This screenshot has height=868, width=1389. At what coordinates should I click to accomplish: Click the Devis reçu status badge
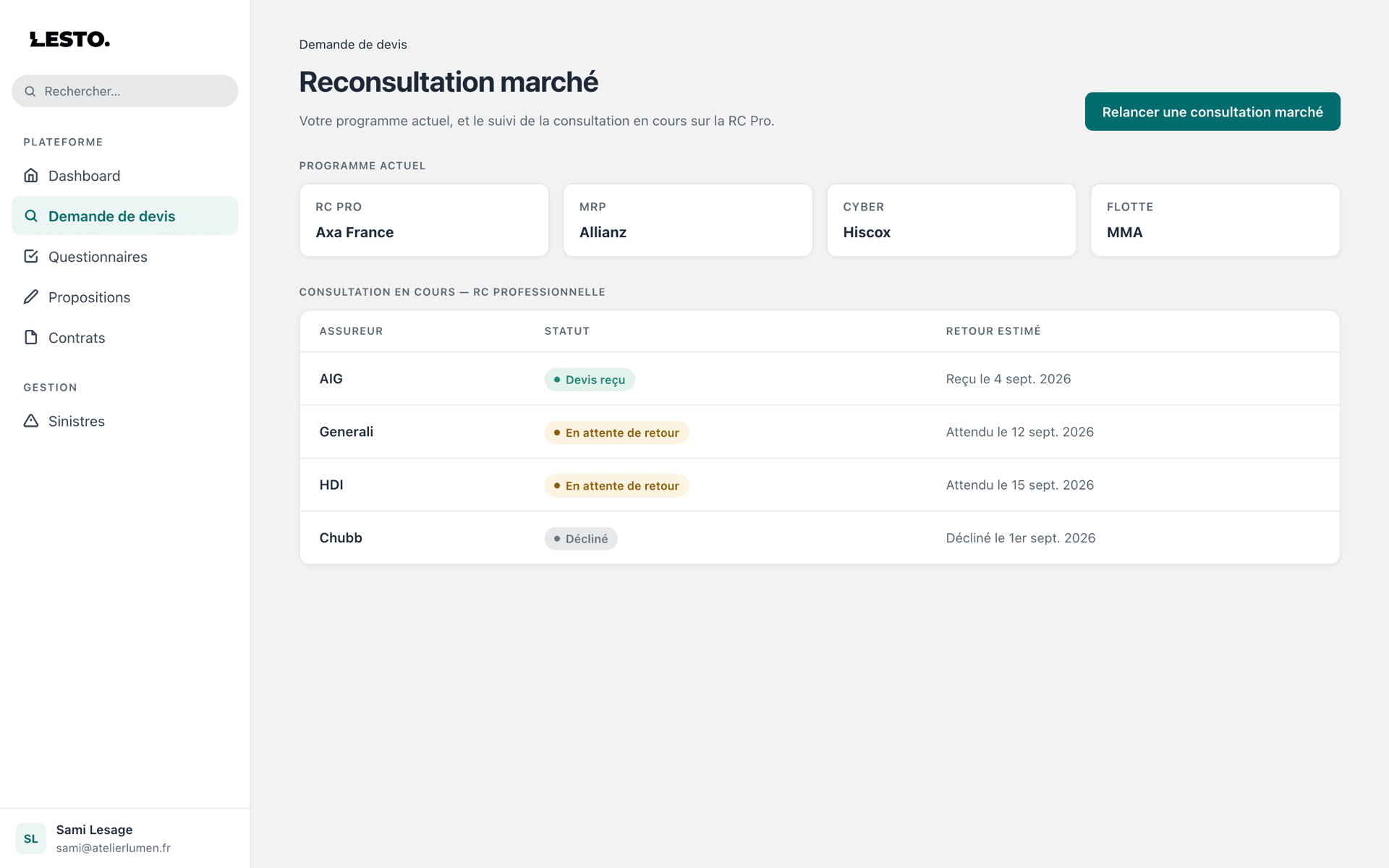pyautogui.click(x=590, y=380)
